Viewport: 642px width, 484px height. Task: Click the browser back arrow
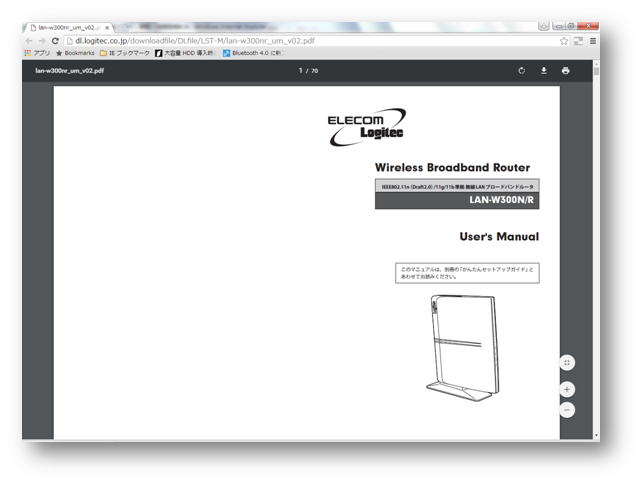[29, 41]
